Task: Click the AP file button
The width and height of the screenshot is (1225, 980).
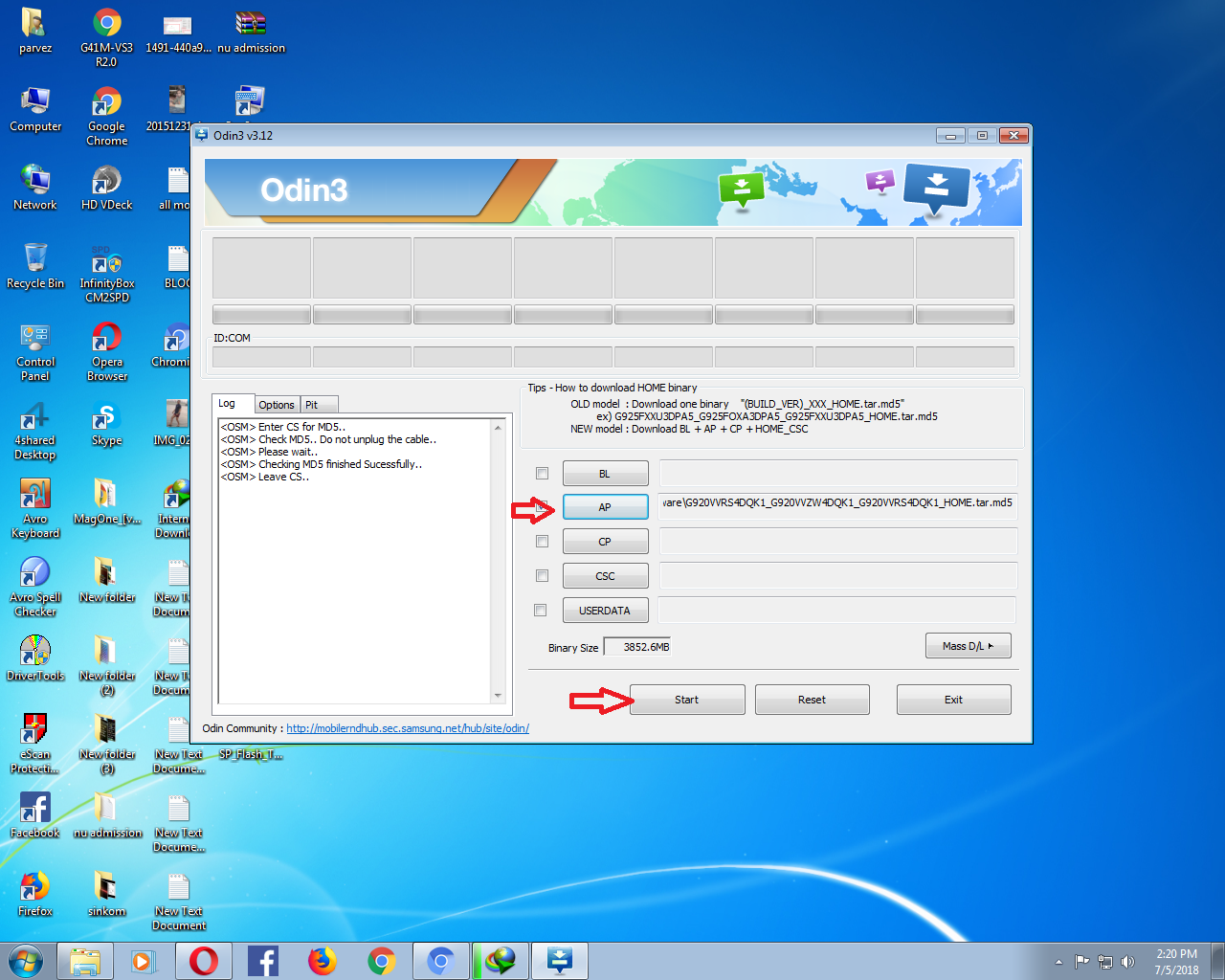Action: click(605, 507)
